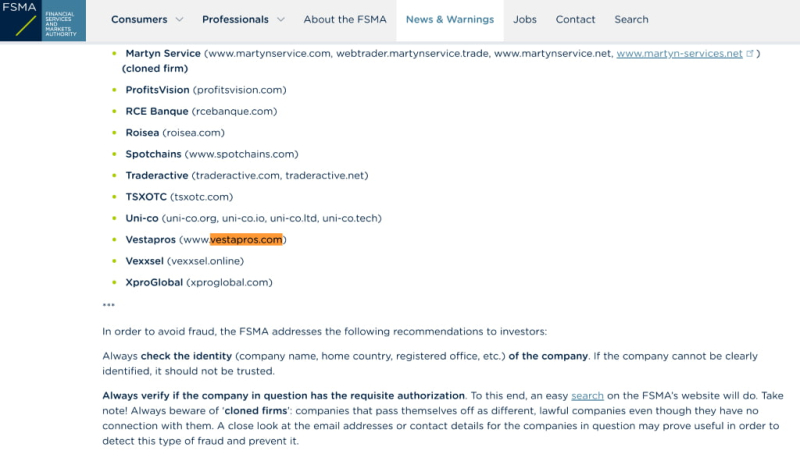Open the Contact page

point(575,19)
